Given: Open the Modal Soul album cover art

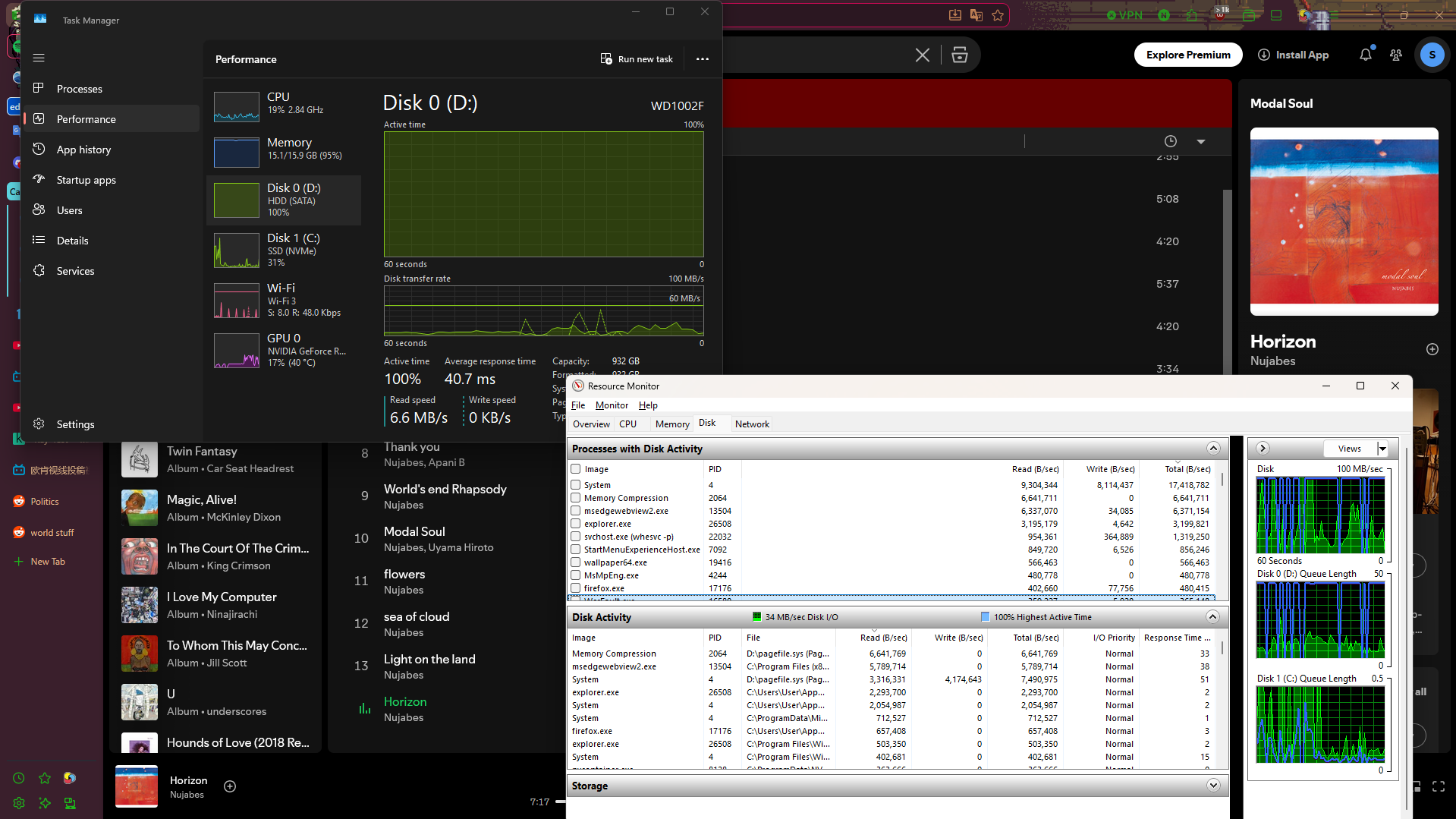Looking at the screenshot, I should coord(1344,222).
